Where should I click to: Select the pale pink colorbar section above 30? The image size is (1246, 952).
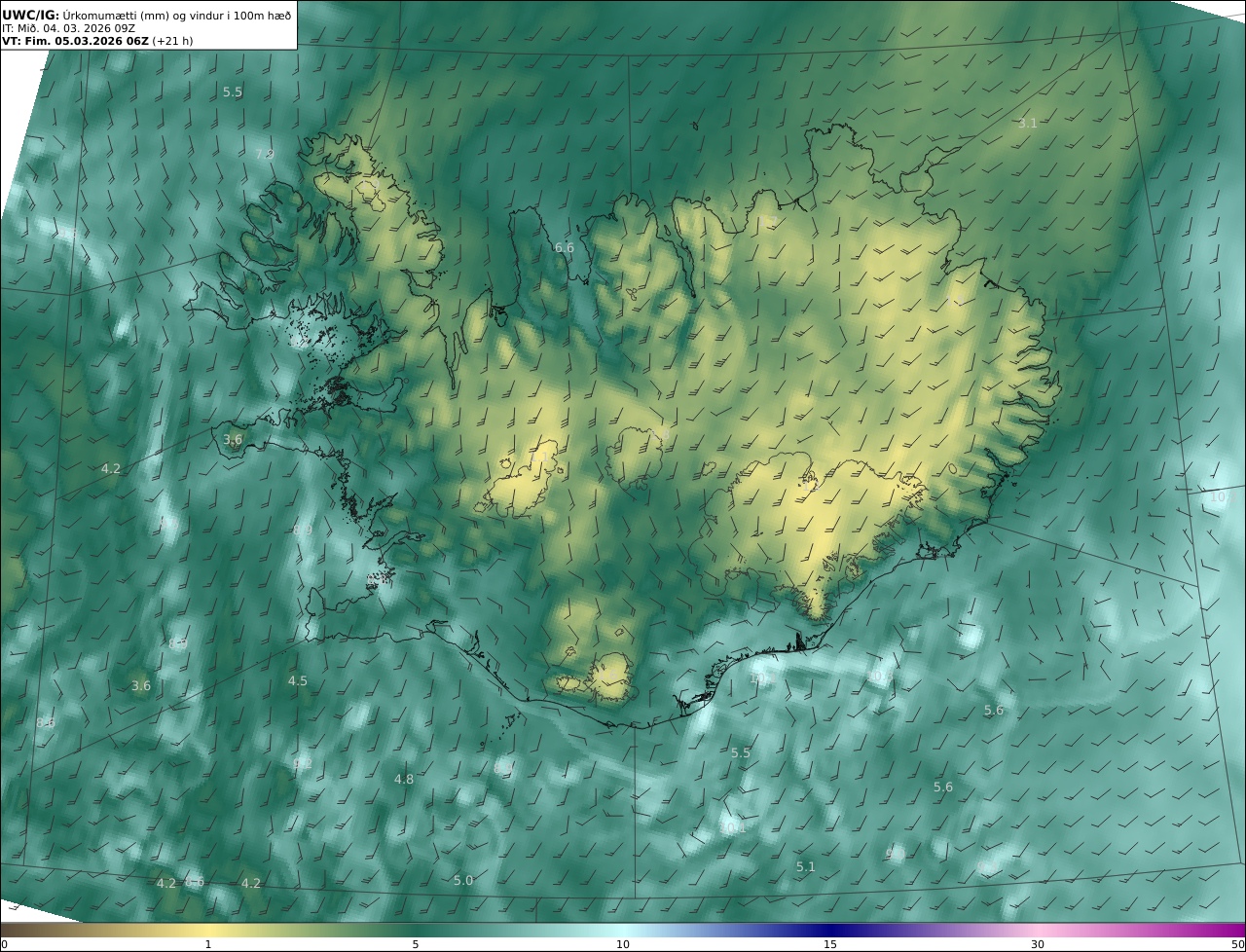(1038, 930)
